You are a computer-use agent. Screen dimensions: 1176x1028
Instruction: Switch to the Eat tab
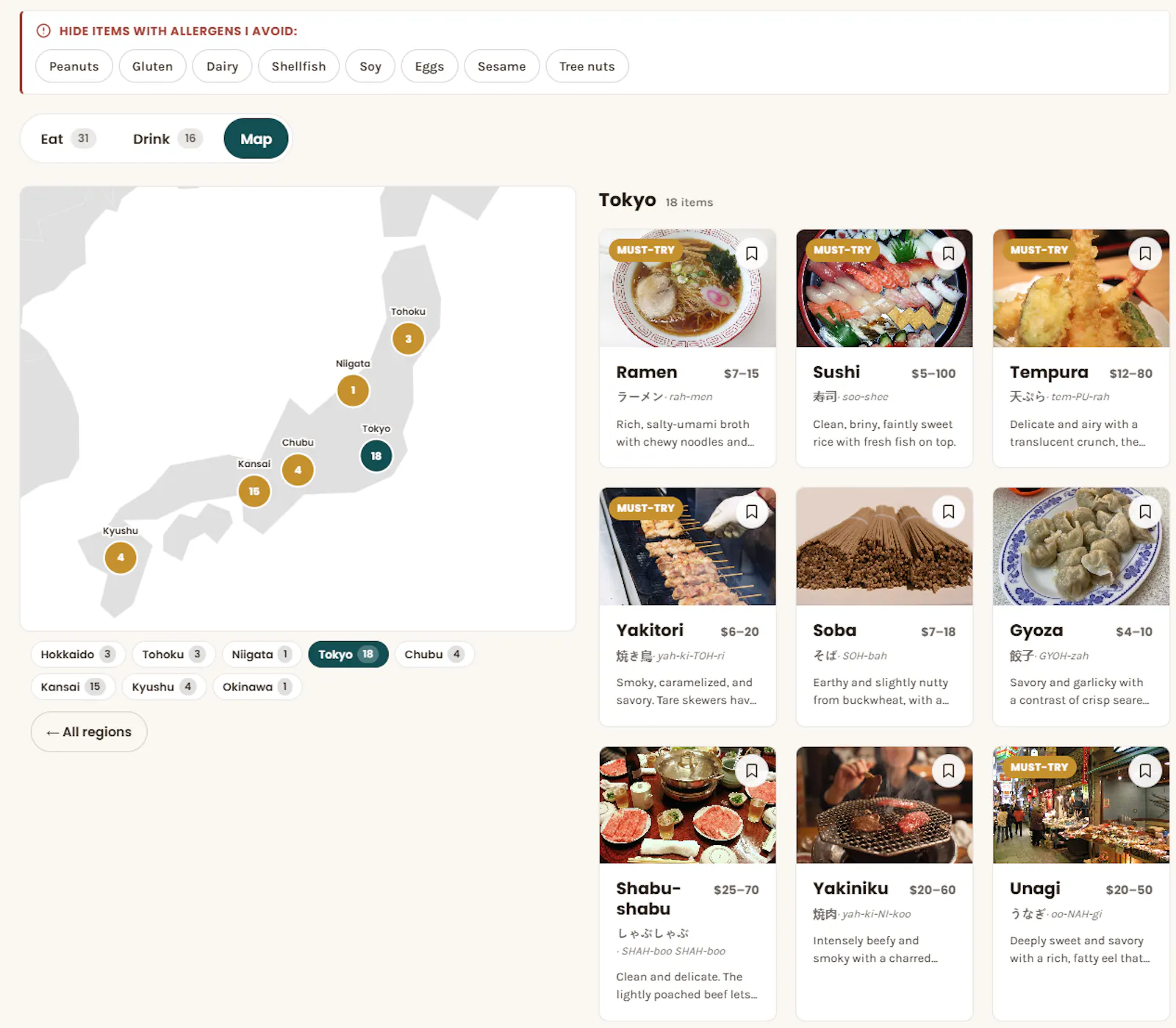click(x=68, y=139)
